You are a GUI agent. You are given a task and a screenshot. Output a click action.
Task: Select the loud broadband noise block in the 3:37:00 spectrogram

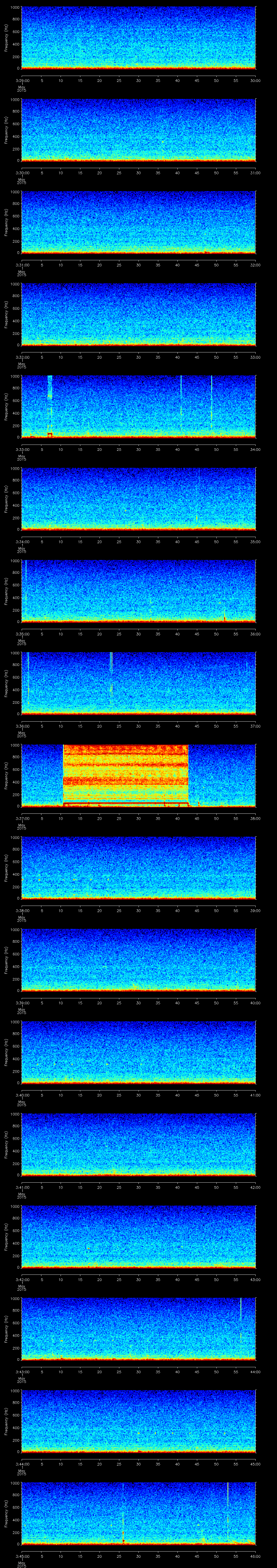pyautogui.click(x=126, y=774)
